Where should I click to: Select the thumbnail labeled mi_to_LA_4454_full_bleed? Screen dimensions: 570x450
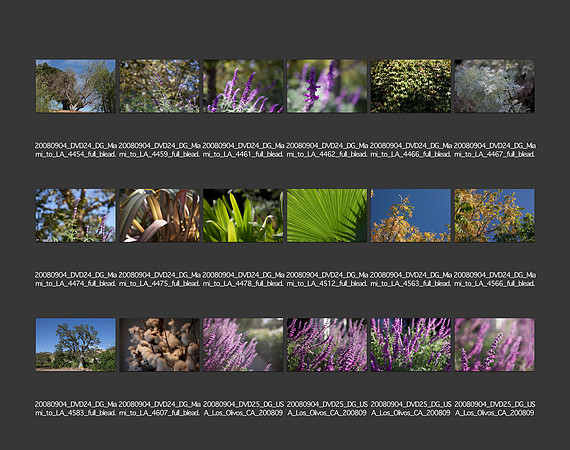click(76, 86)
